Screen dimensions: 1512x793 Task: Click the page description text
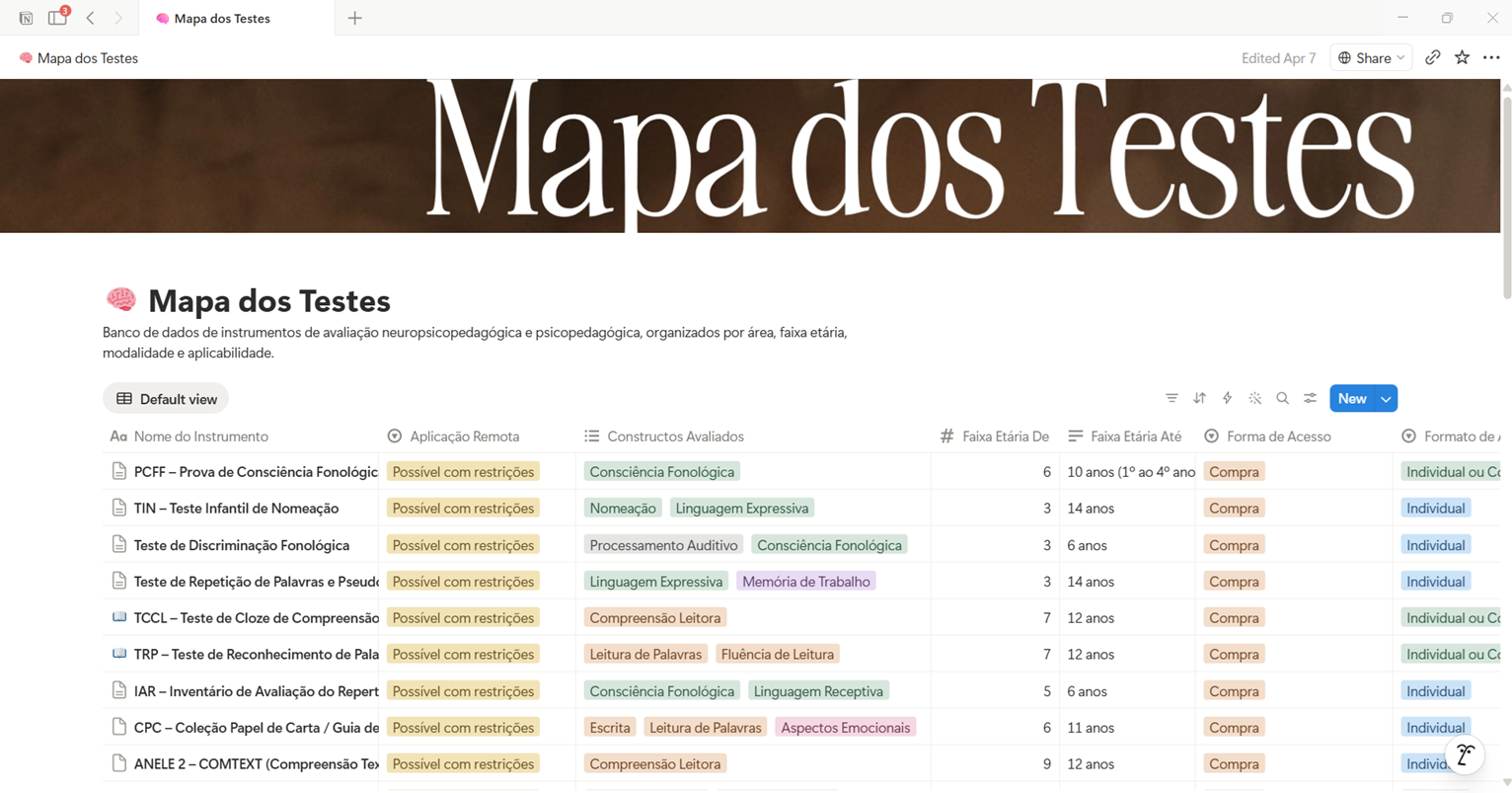(475, 343)
